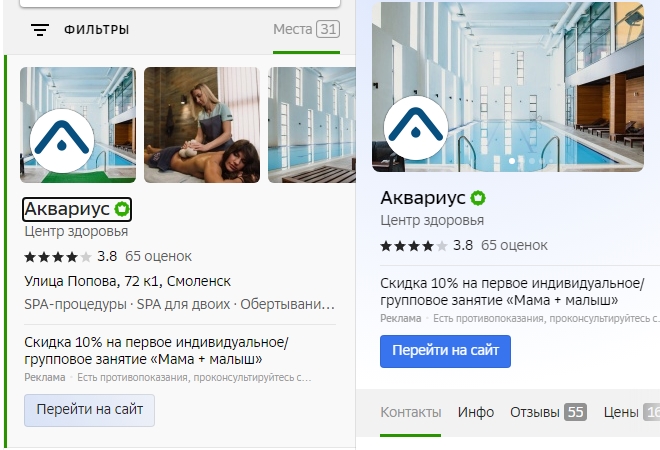Open the third pool photo thumbnail
Image resolution: width=660 pixels, height=450 pixels.
tap(312, 125)
